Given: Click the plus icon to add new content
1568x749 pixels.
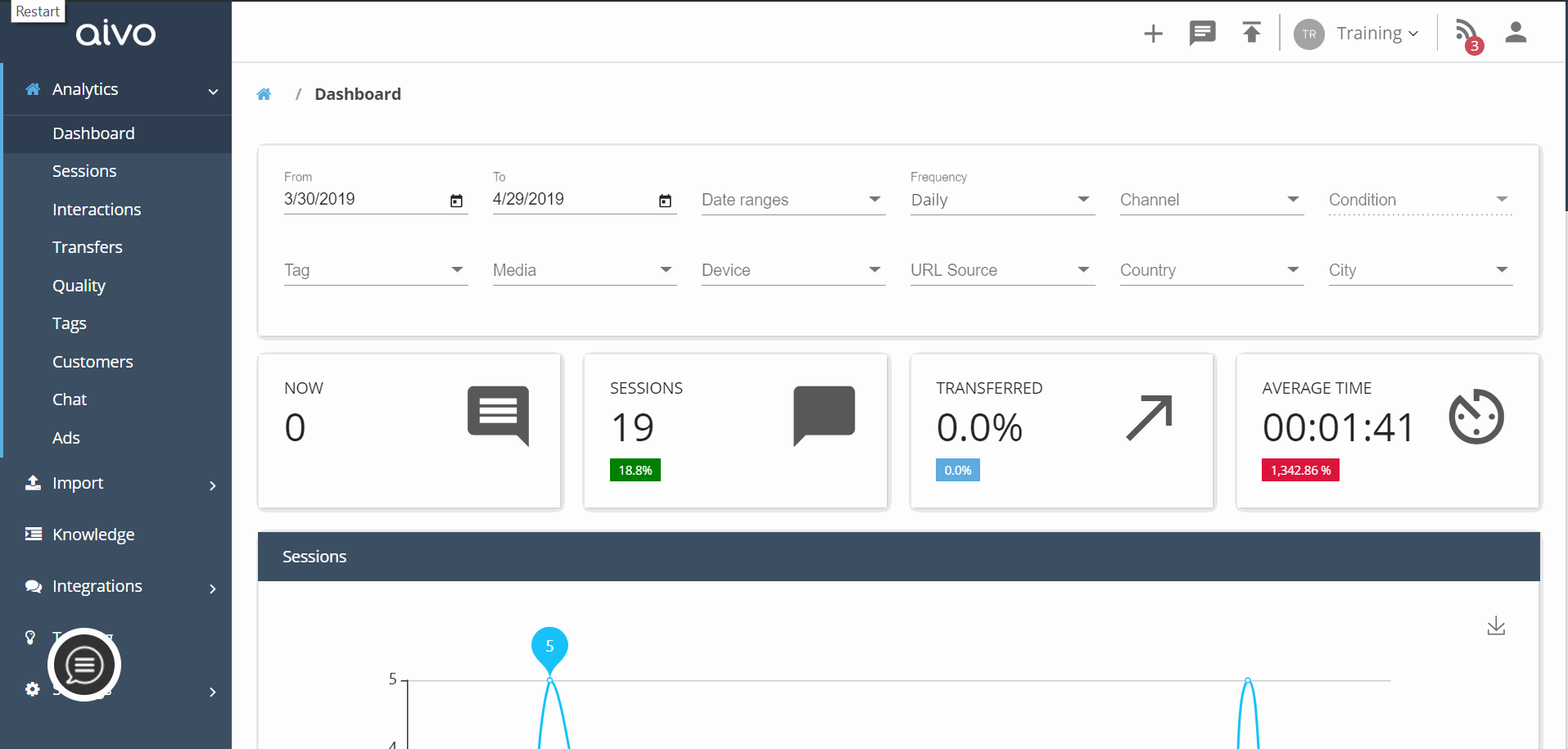Looking at the screenshot, I should [1153, 33].
